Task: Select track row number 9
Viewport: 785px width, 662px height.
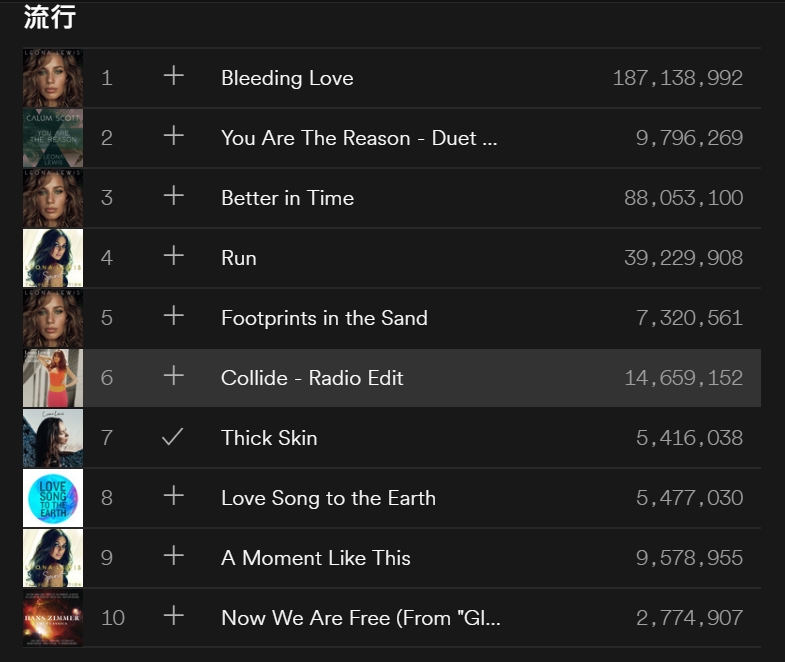Action: pos(107,558)
